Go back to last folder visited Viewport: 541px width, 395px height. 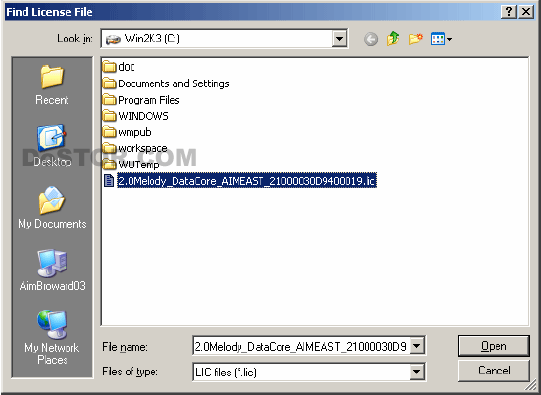coord(371,39)
